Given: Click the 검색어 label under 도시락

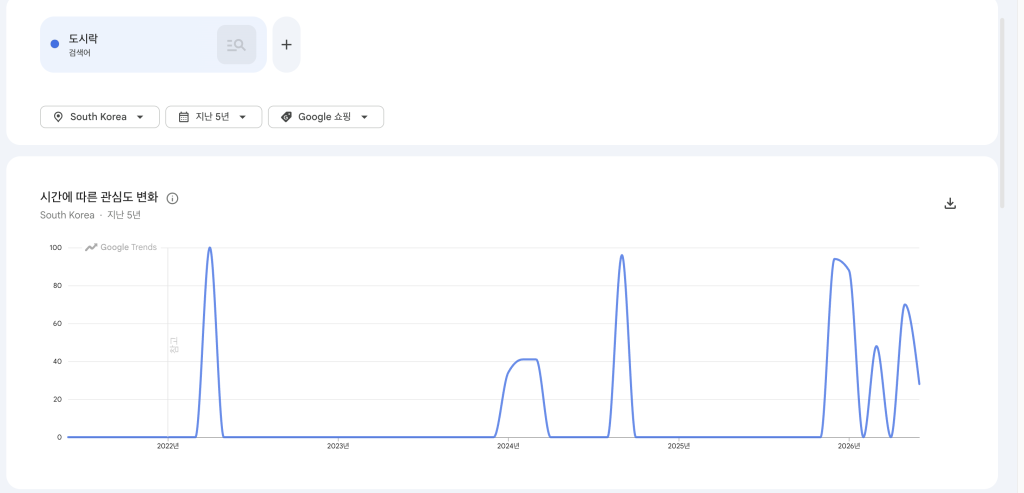Looking at the screenshot, I should 80,53.
